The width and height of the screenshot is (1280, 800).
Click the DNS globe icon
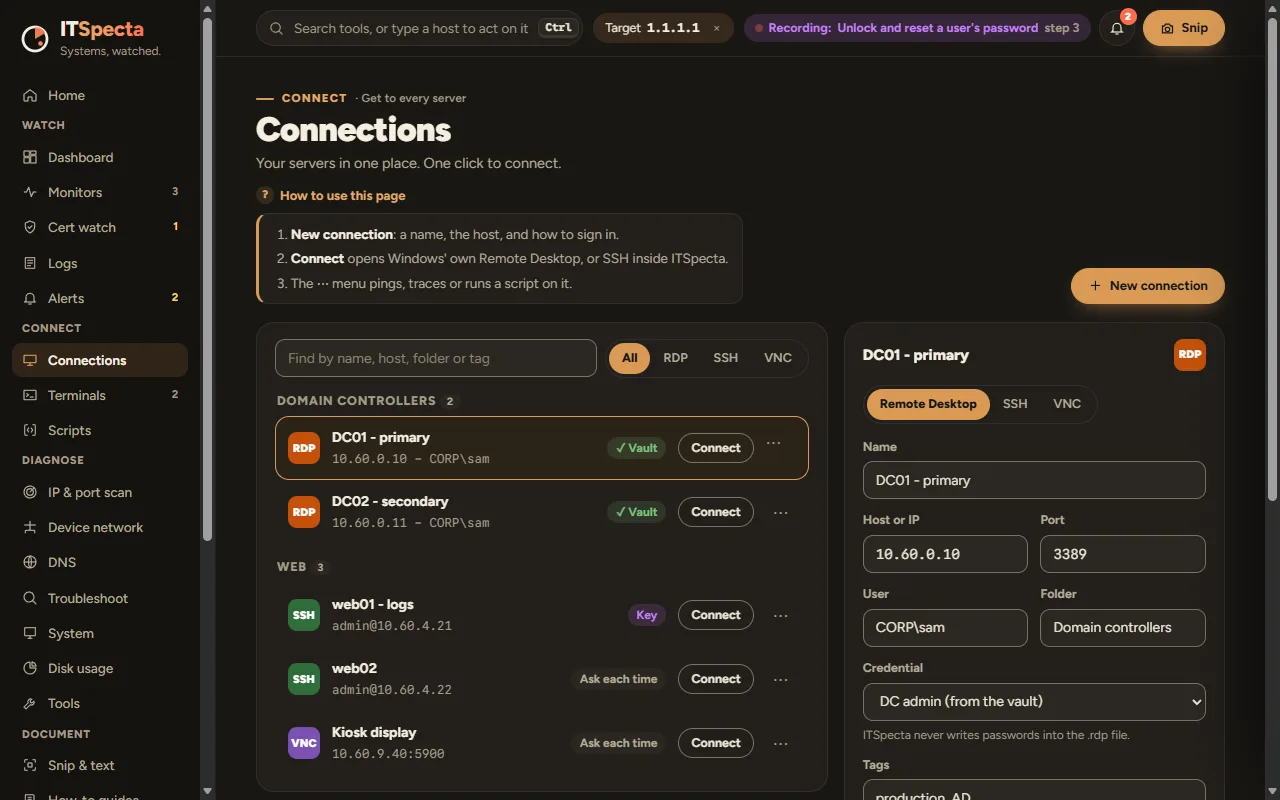(30, 563)
